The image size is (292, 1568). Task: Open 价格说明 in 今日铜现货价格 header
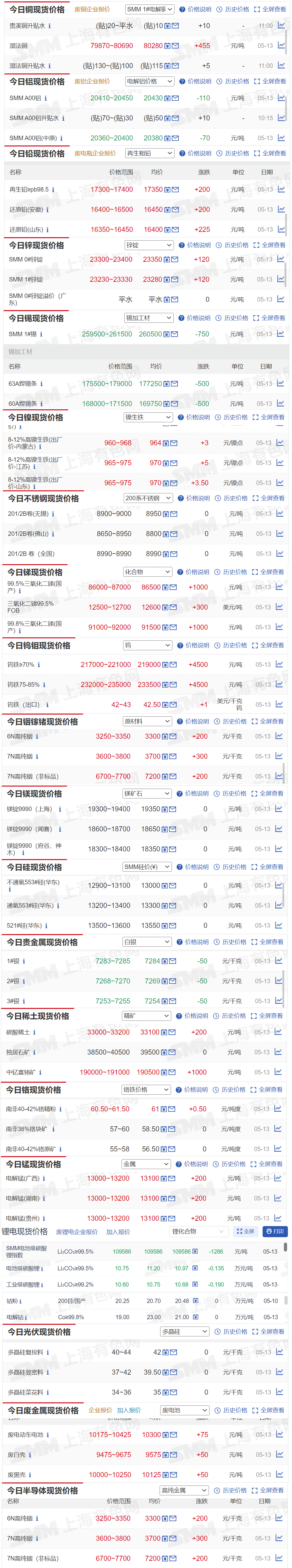[x=196, y=9]
